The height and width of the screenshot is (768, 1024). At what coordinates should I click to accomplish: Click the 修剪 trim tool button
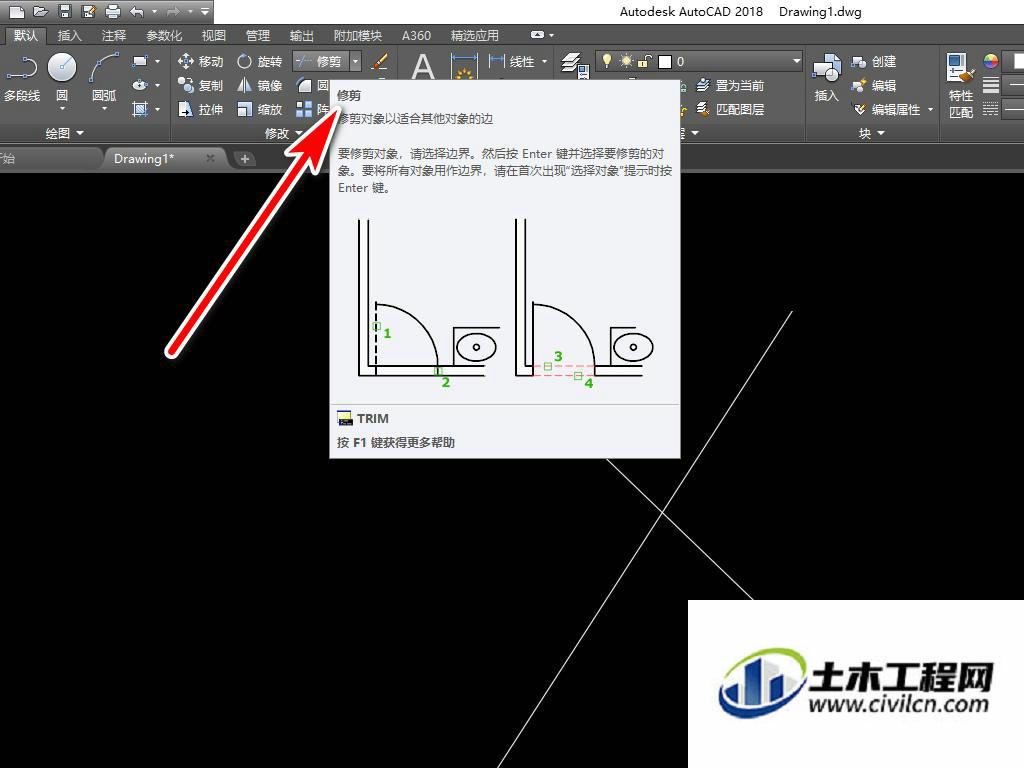click(x=321, y=61)
